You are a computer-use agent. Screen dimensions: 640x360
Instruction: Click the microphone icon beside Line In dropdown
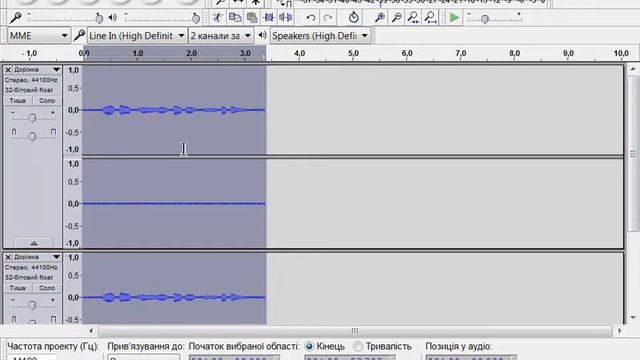pyautogui.click(x=79, y=36)
